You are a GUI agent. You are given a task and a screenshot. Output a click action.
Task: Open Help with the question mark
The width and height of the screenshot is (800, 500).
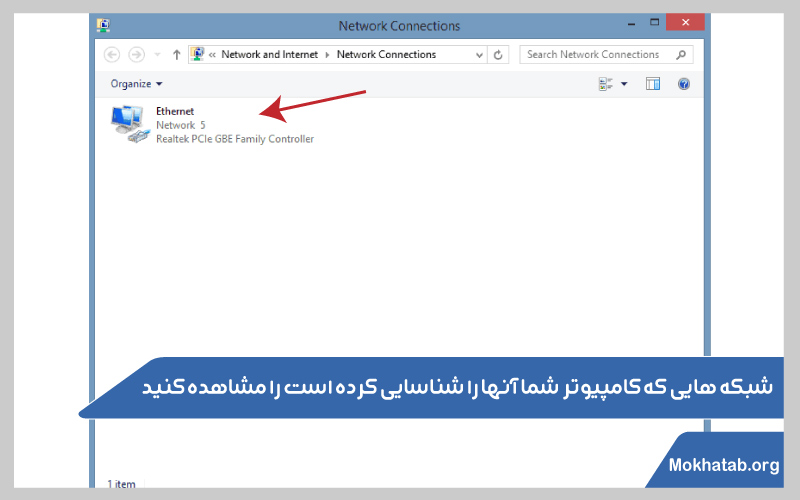point(684,84)
